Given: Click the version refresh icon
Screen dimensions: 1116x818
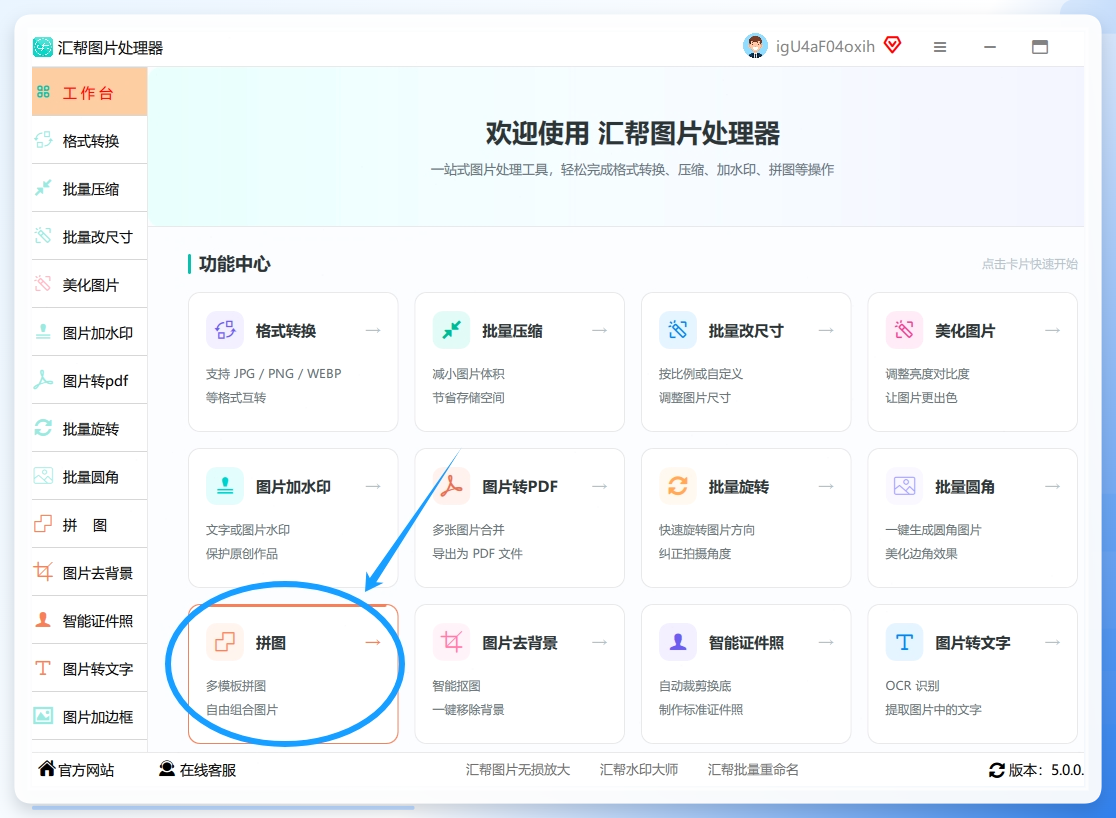Looking at the screenshot, I should tap(996, 770).
